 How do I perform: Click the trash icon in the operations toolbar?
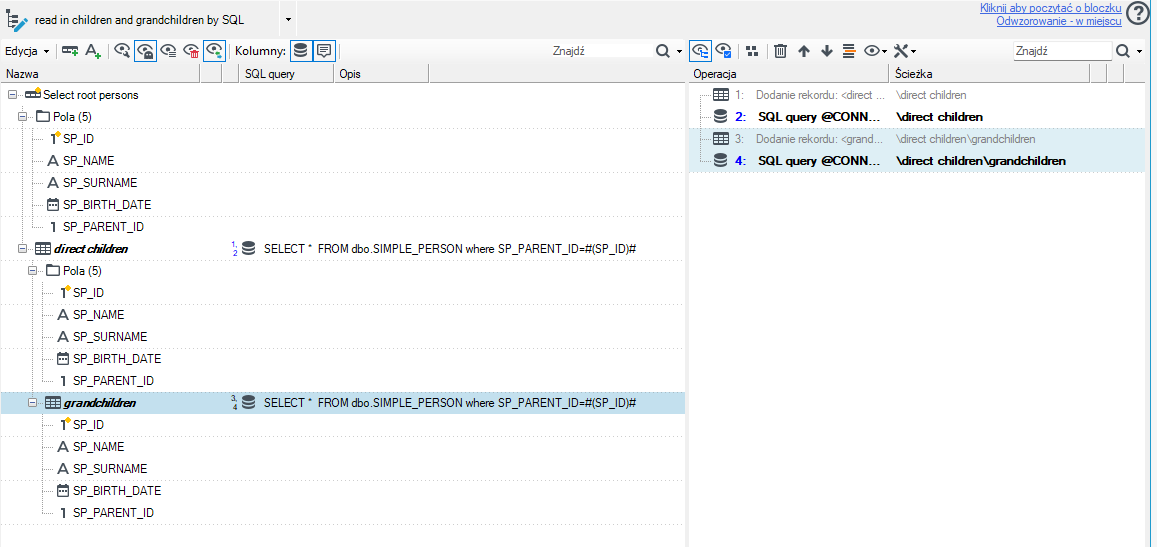(781, 51)
